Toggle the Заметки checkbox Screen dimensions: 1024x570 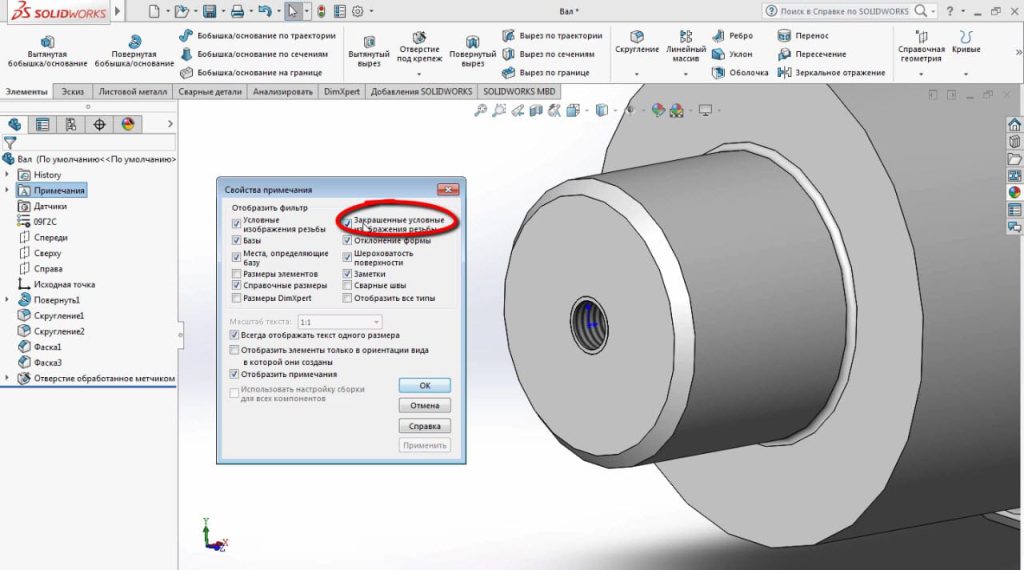pos(347,274)
